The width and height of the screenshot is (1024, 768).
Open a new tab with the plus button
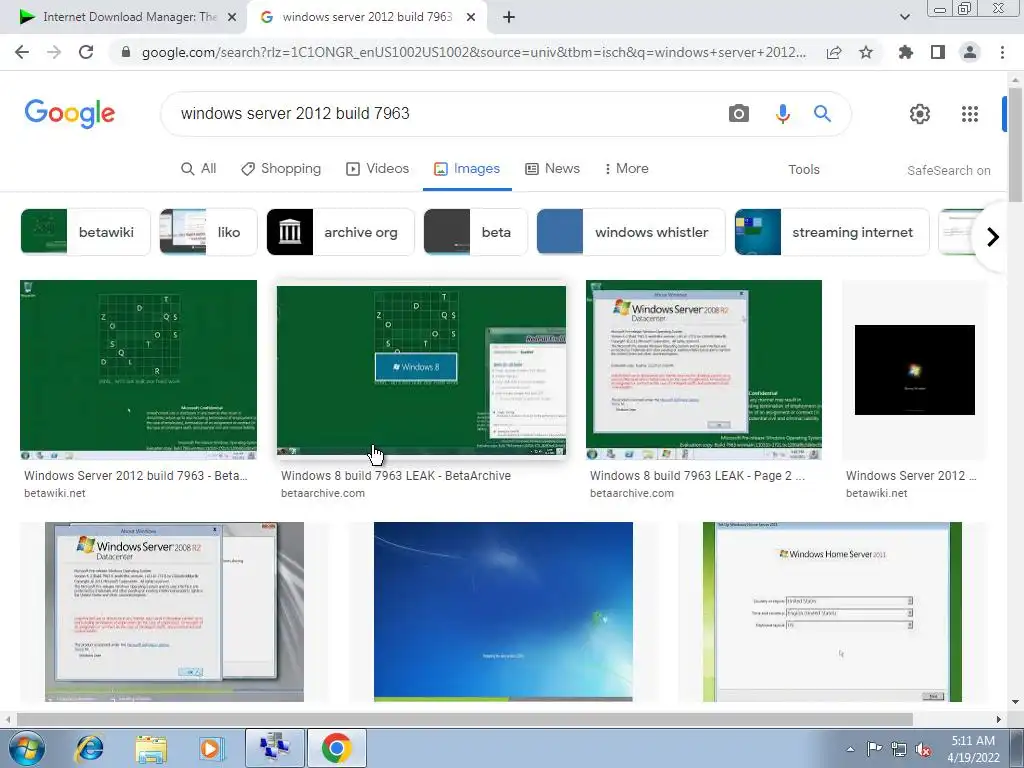[x=509, y=17]
